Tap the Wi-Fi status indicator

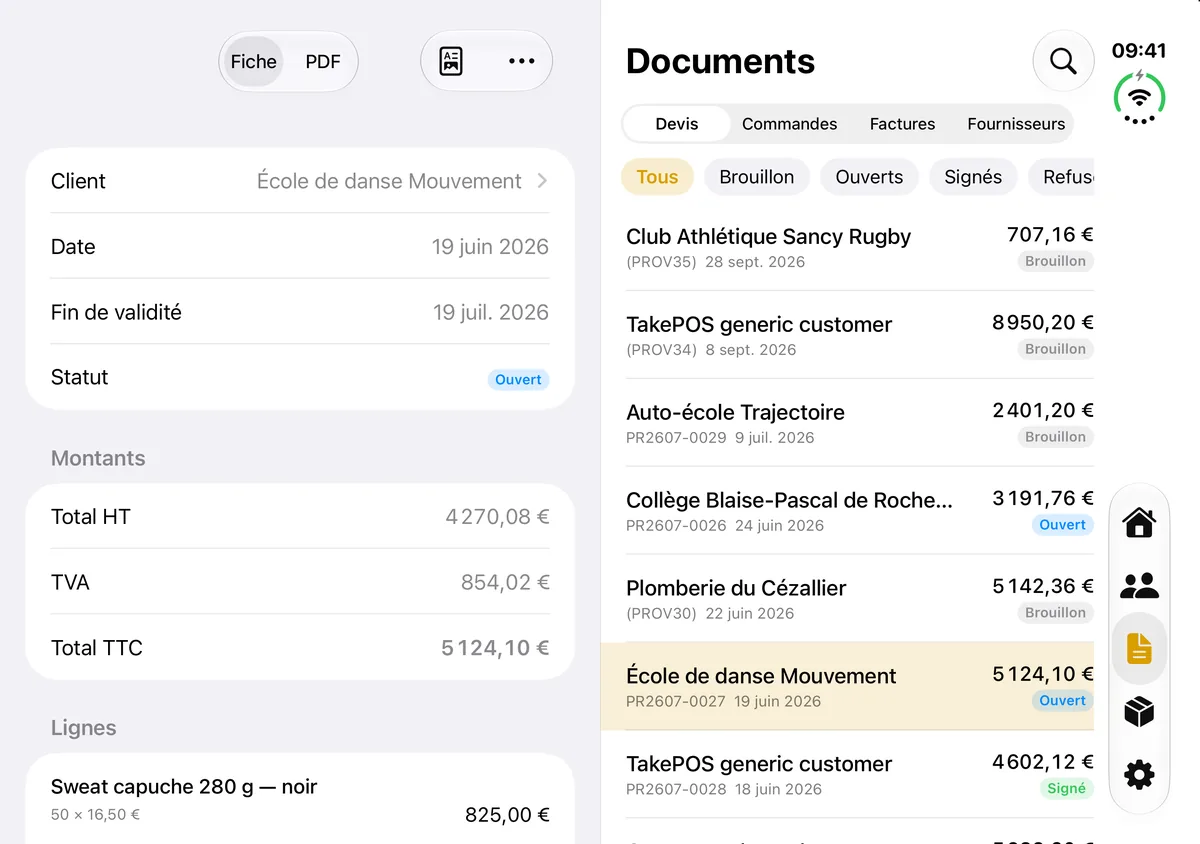[1139, 98]
